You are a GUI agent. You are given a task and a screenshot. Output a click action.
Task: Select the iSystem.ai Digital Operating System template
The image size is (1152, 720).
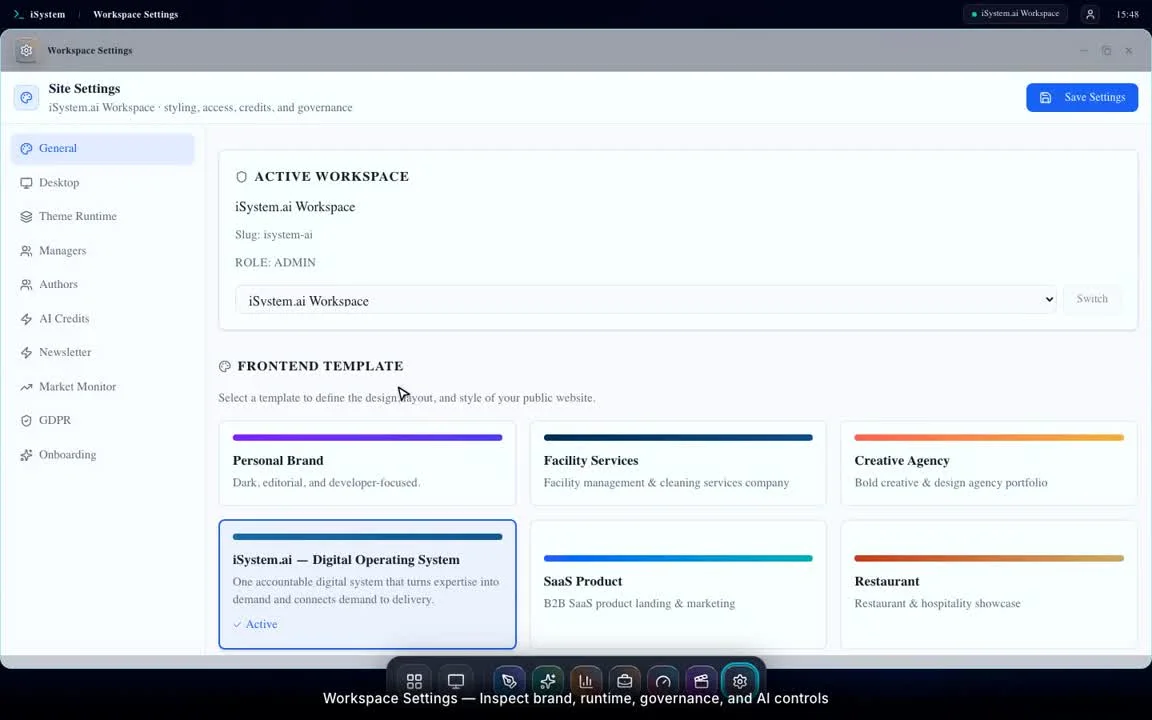pos(367,584)
